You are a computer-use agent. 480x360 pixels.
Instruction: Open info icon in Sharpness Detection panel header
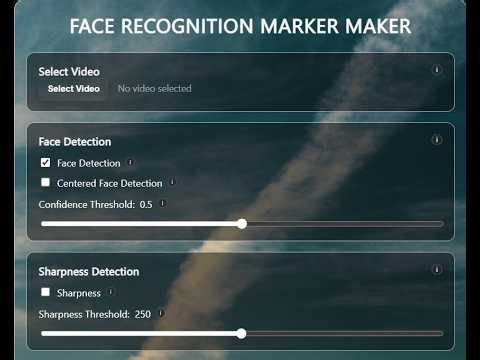click(x=437, y=269)
